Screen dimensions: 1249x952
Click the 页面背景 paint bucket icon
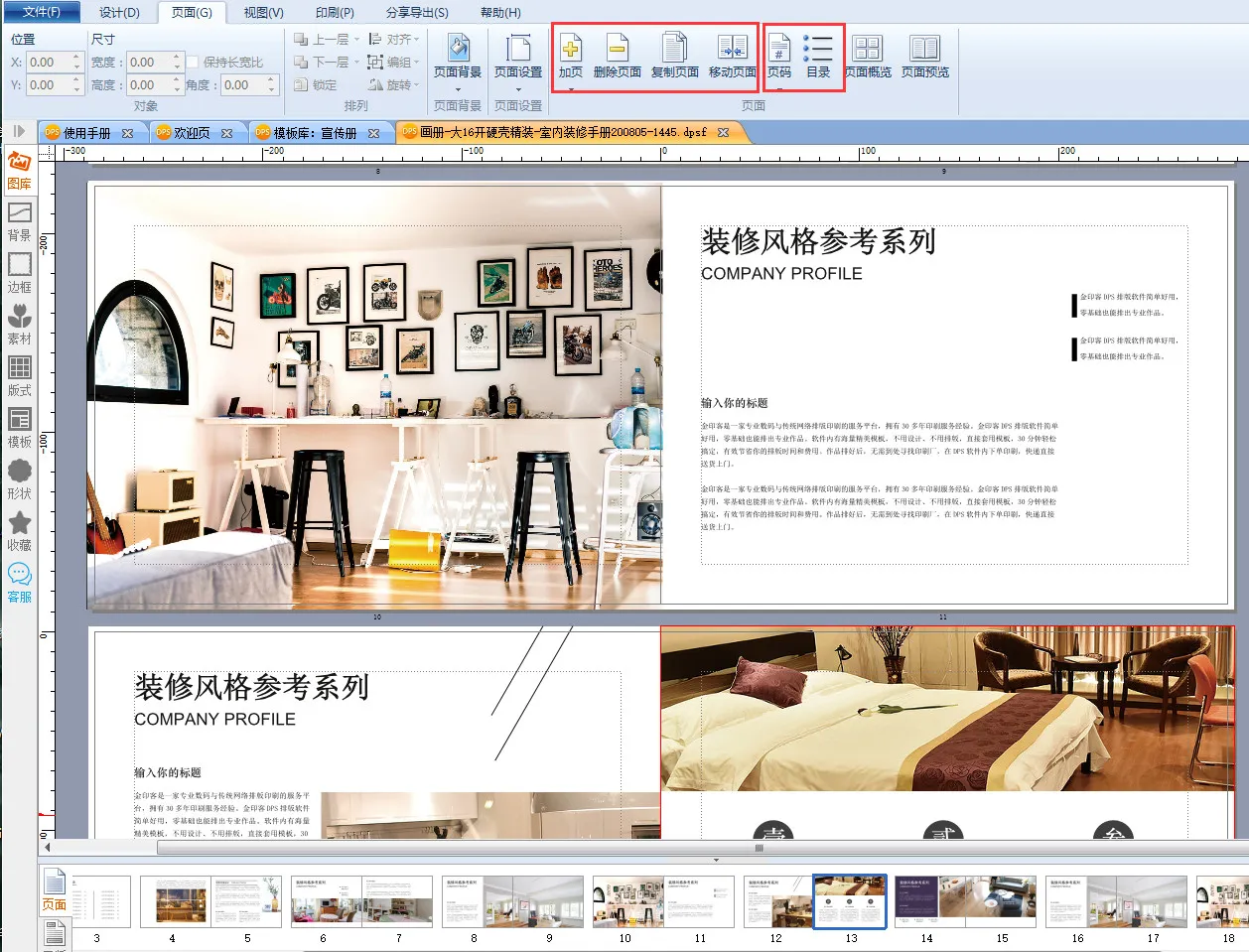(x=458, y=48)
